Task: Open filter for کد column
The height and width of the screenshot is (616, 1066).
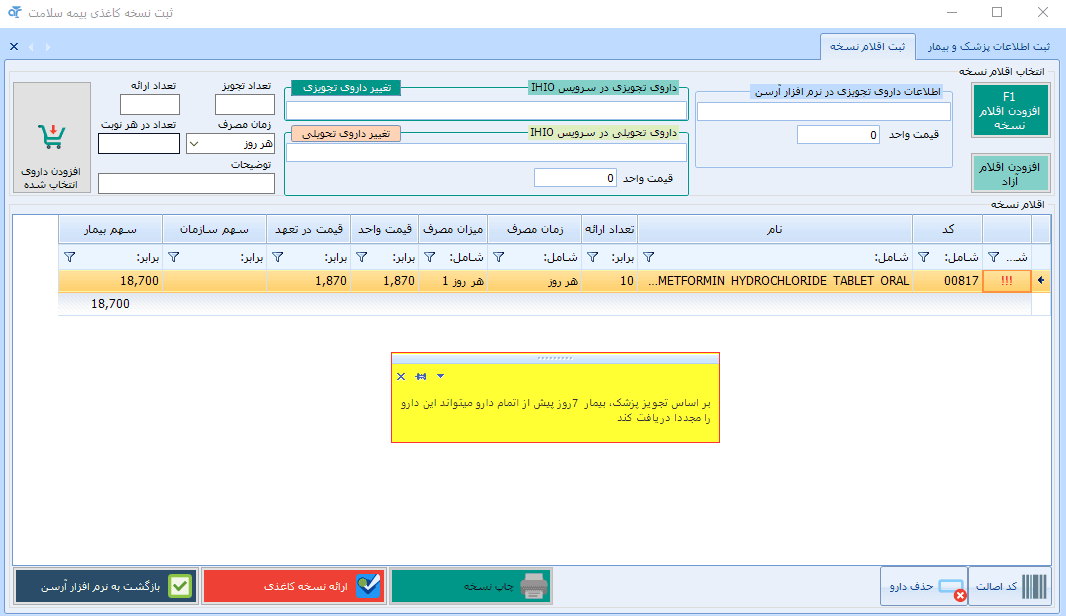Action: [923, 257]
